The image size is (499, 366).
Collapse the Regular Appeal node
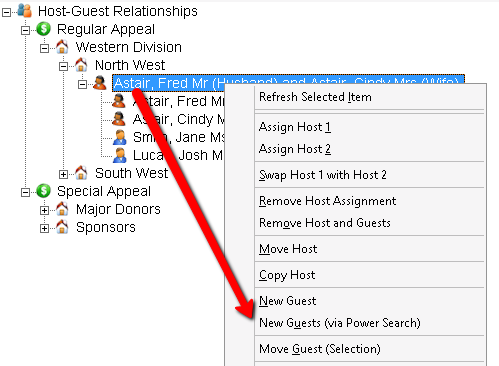point(25,30)
